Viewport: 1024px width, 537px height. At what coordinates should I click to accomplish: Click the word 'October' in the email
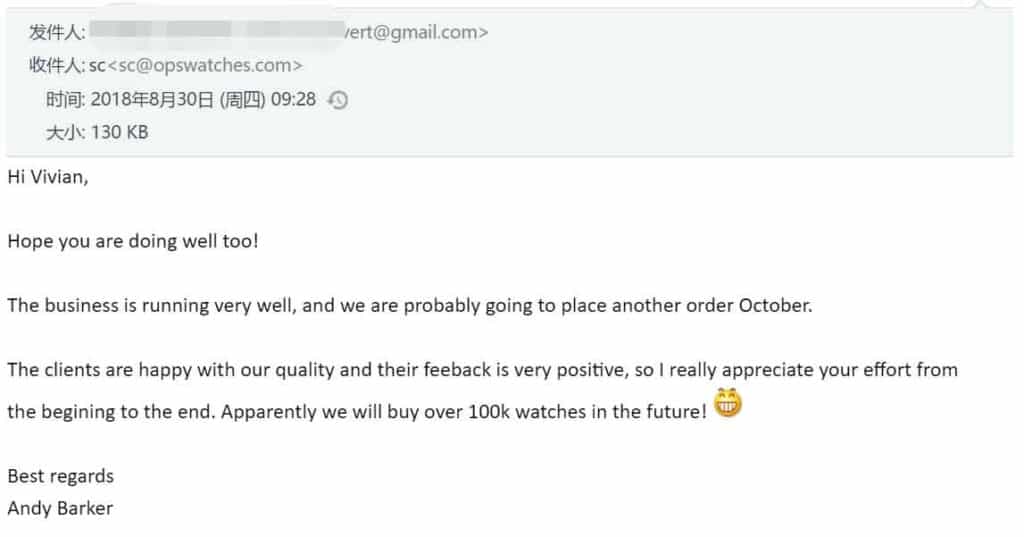click(775, 306)
